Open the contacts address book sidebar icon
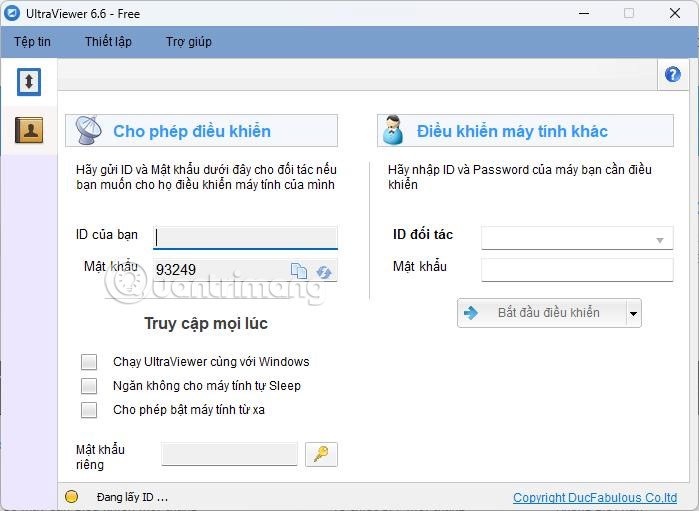The image size is (699, 511). pyautogui.click(x=28, y=130)
